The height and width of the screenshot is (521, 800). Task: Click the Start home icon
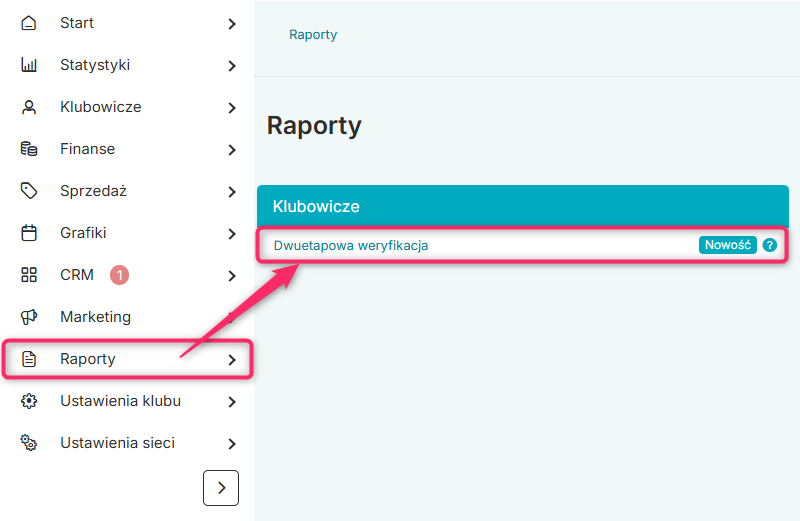click(x=29, y=23)
